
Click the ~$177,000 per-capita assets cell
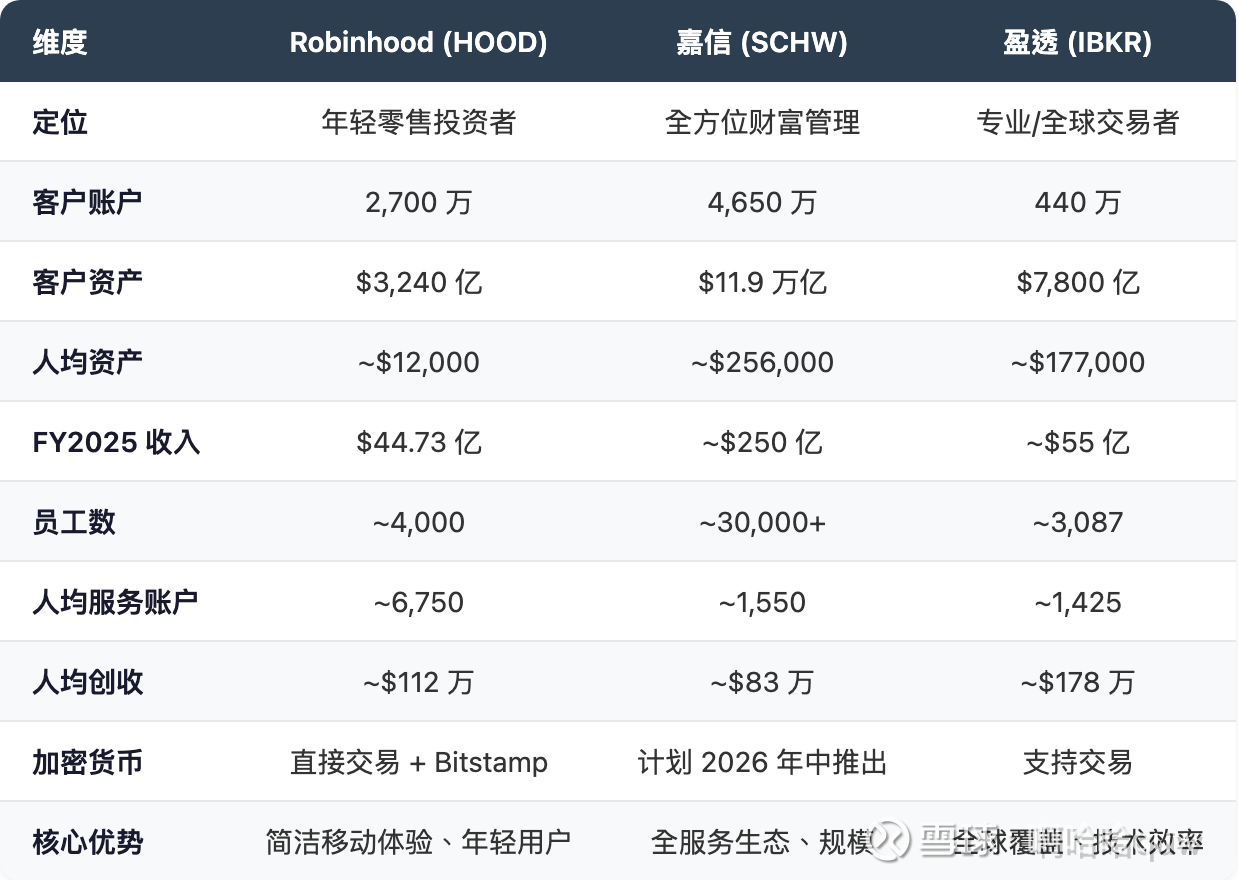coord(1077,362)
